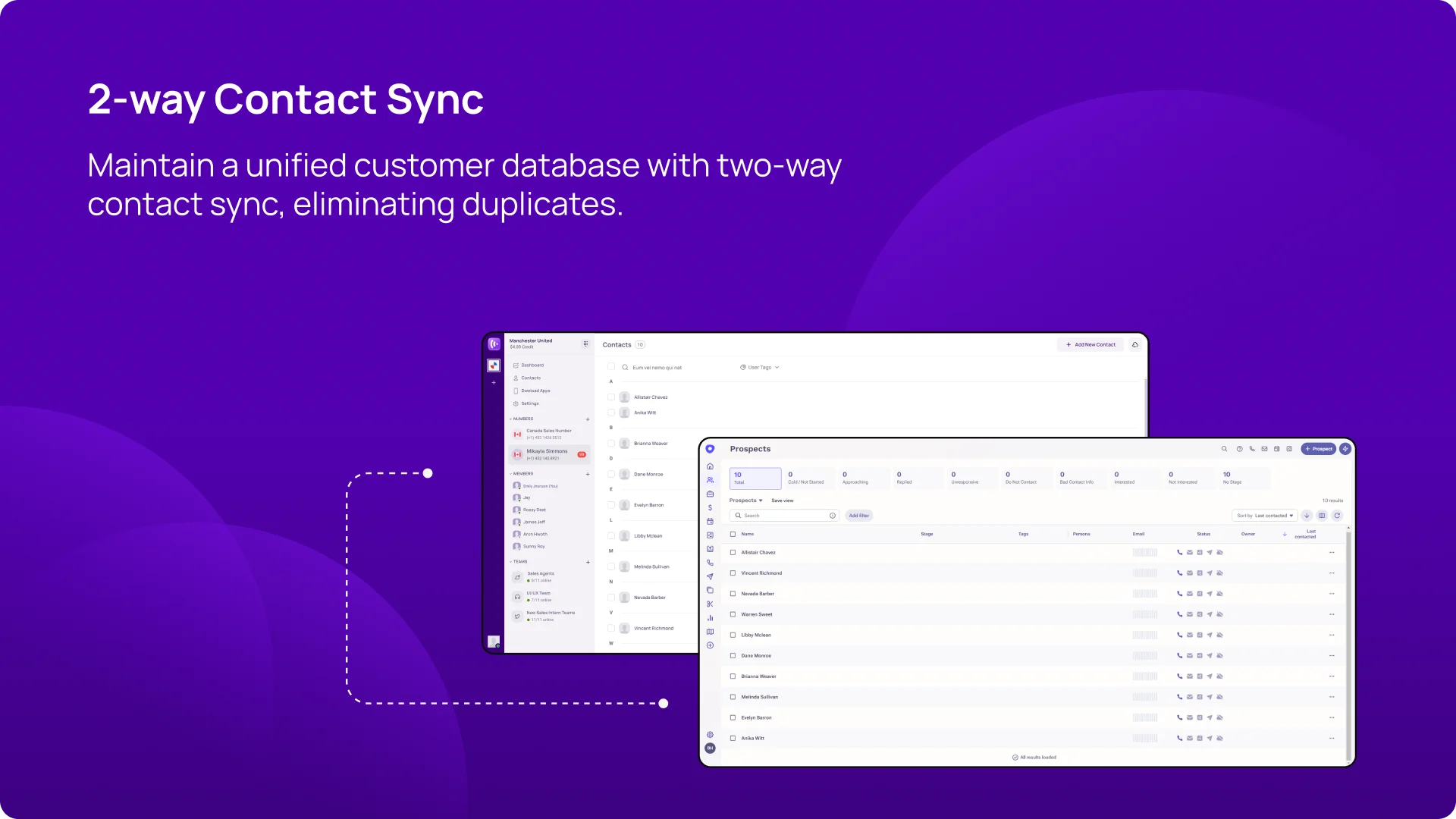
Task: Open more options for Warren Sweet row
Action: coord(1332,614)
